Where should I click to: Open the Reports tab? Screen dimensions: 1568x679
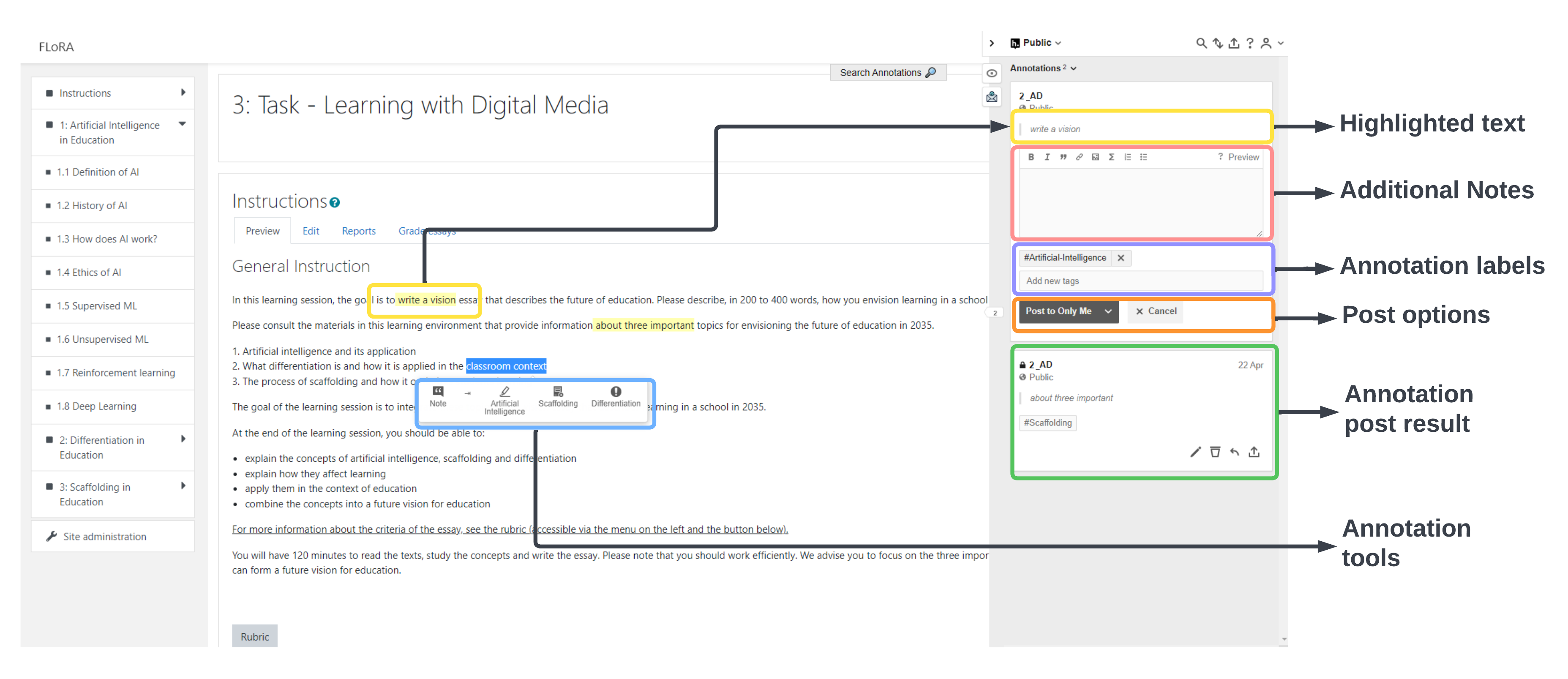359,231
